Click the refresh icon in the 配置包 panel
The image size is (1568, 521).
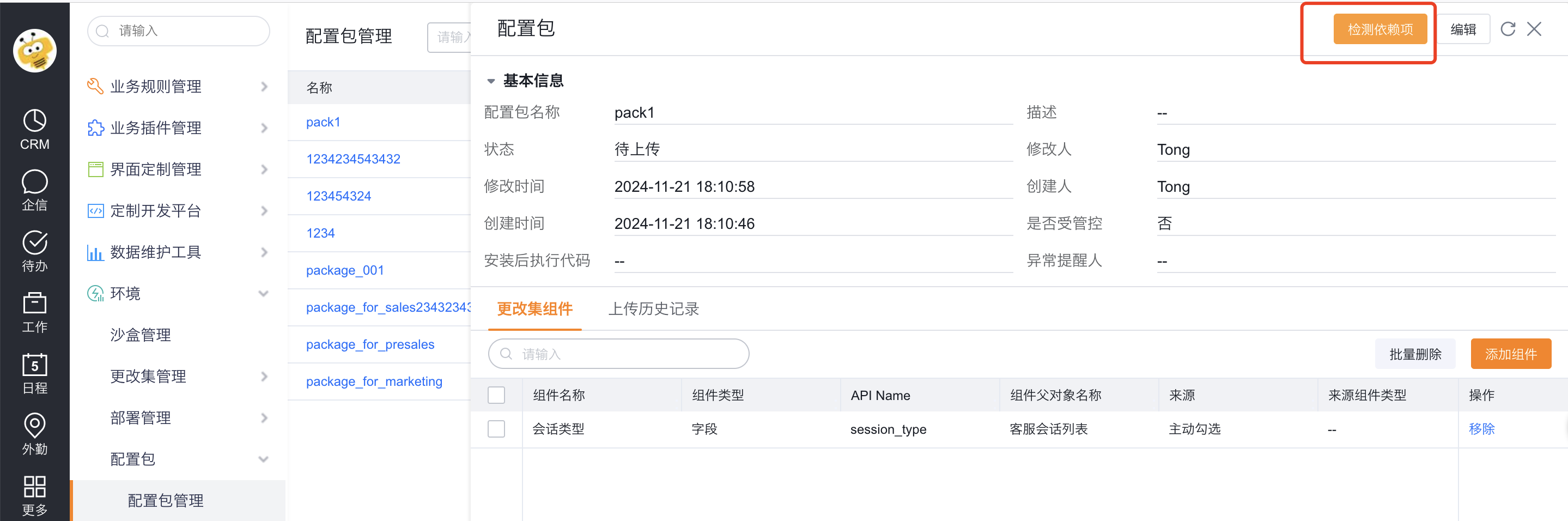coord(1509,28)
